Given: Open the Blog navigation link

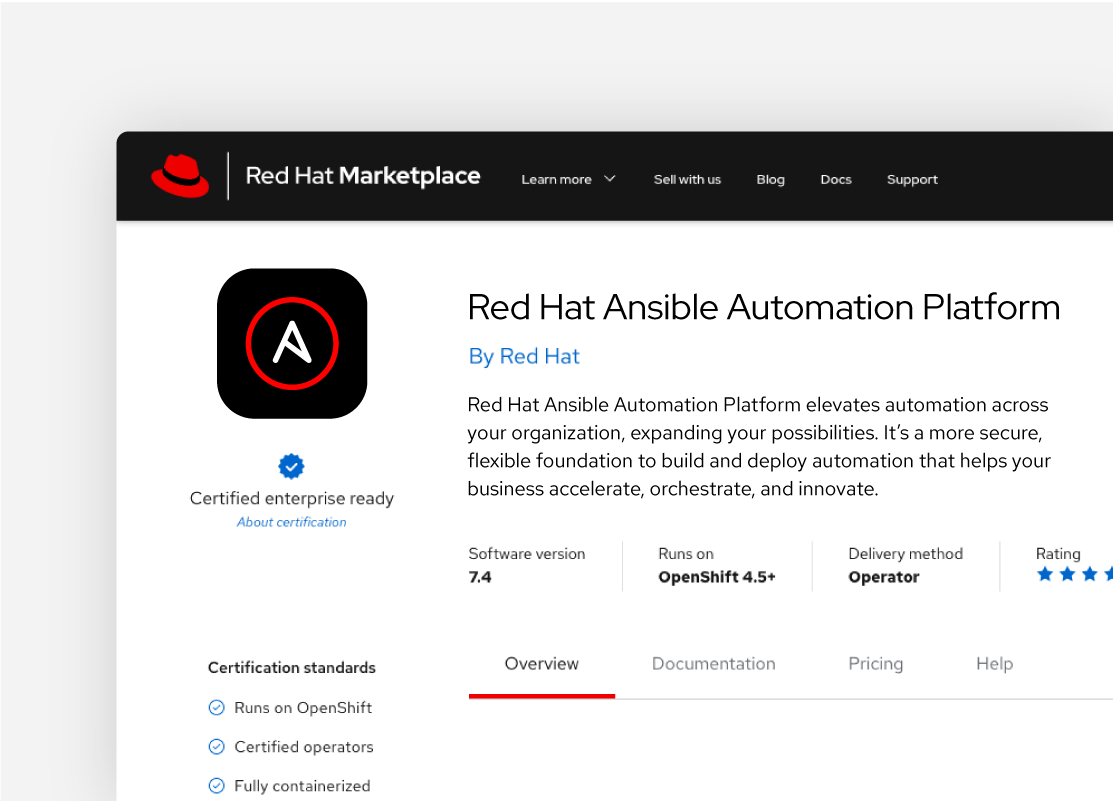Looking at the screenshot, I should pos(770,180).
